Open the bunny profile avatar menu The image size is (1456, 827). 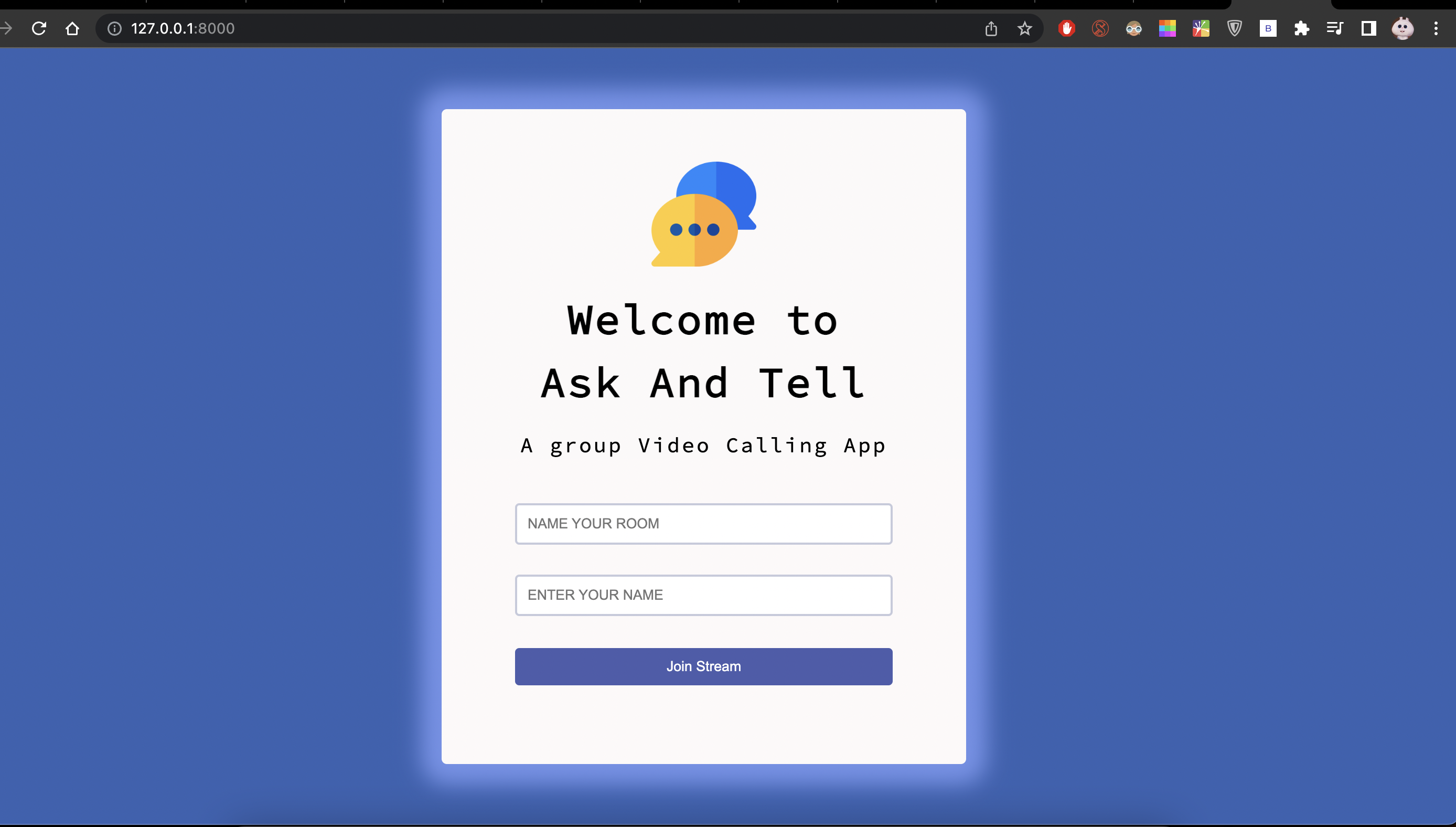tap(1402, 28)
